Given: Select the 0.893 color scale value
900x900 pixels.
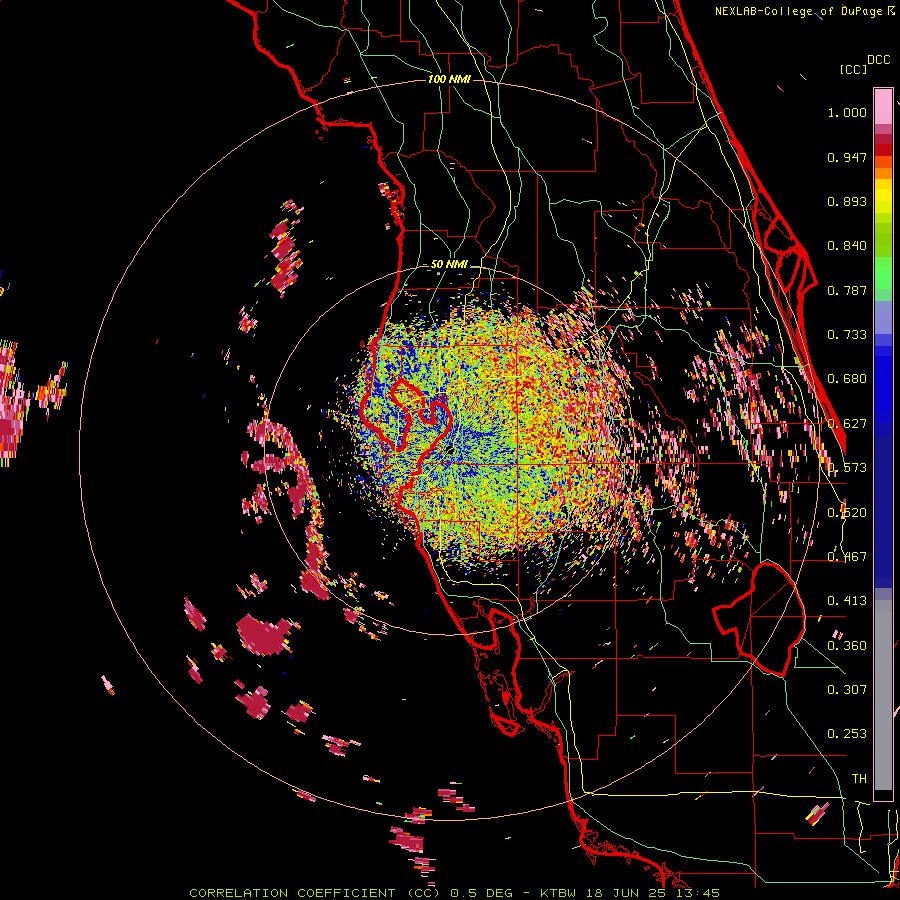Looking at the screenshot, I should (x=847, y=201).
